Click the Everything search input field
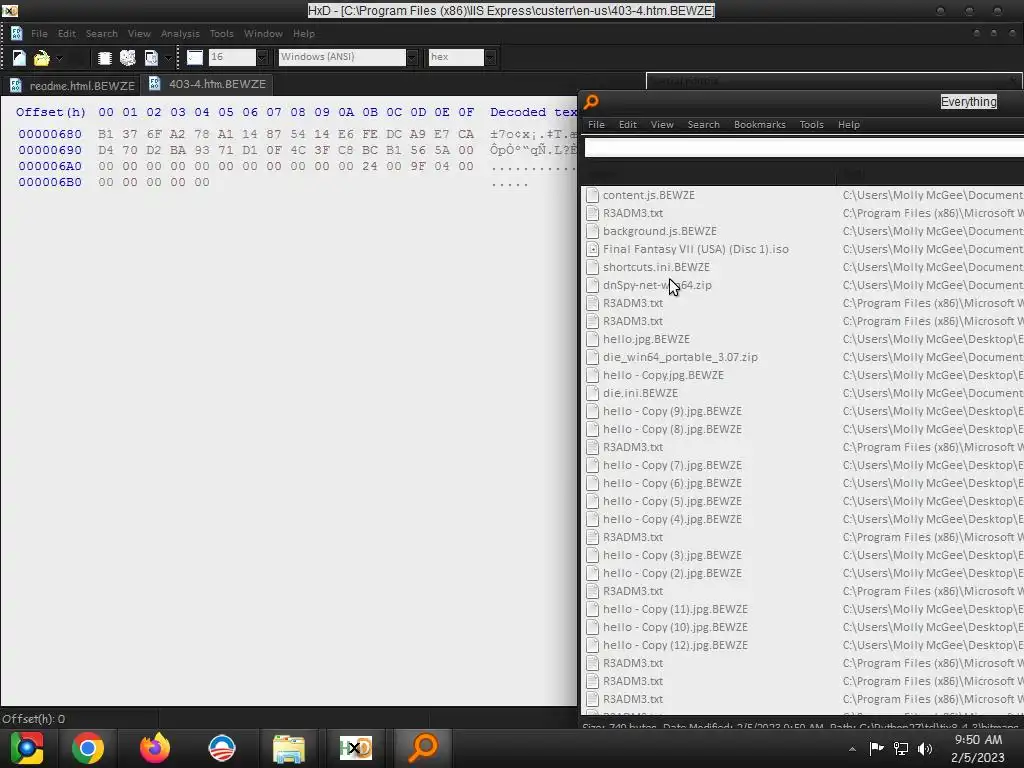 click(804, 148)
